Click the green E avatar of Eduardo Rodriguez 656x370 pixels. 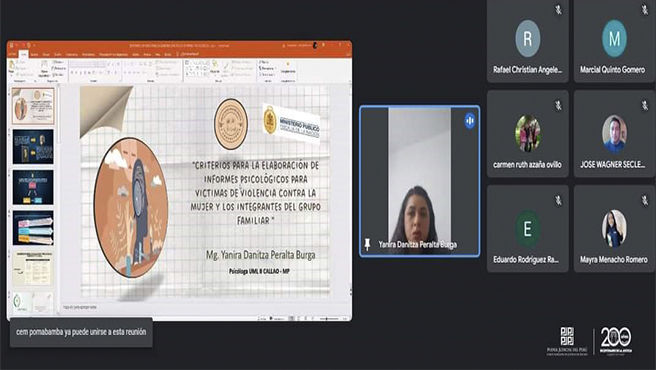point(528,229)
